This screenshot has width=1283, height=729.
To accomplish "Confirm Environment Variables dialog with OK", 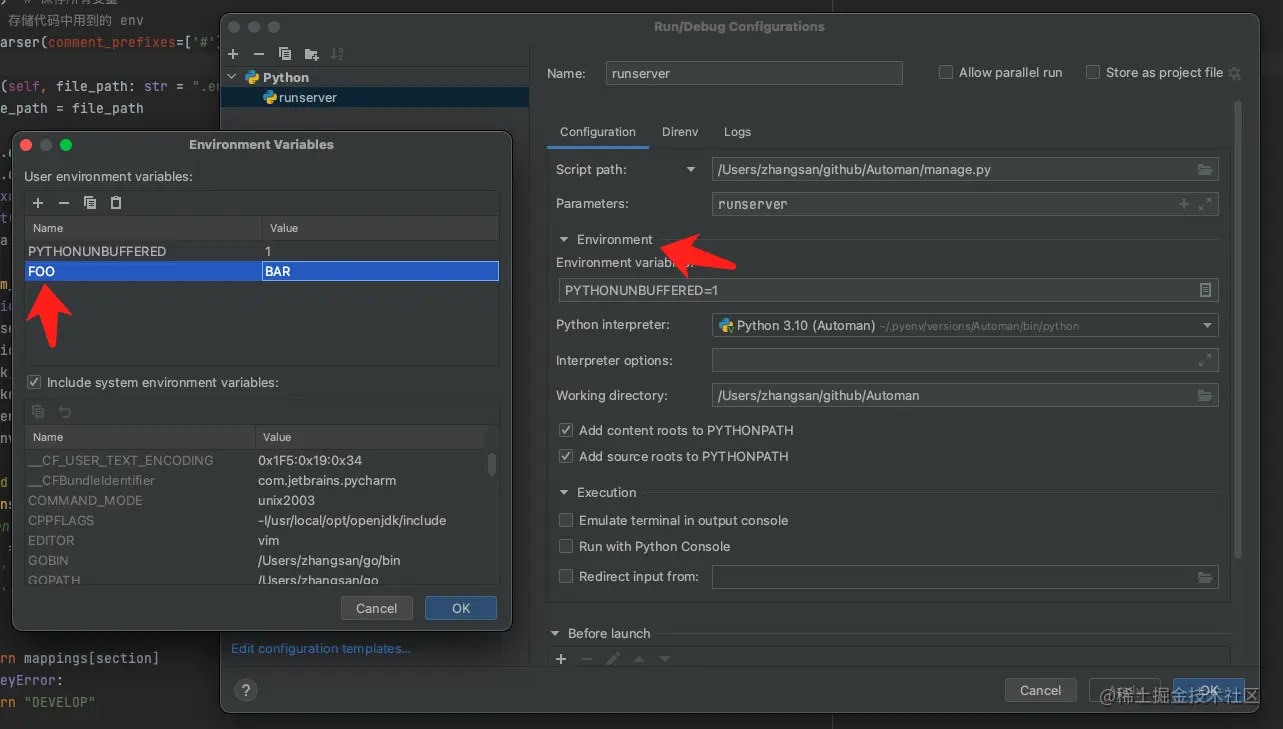I will point(461,608).
